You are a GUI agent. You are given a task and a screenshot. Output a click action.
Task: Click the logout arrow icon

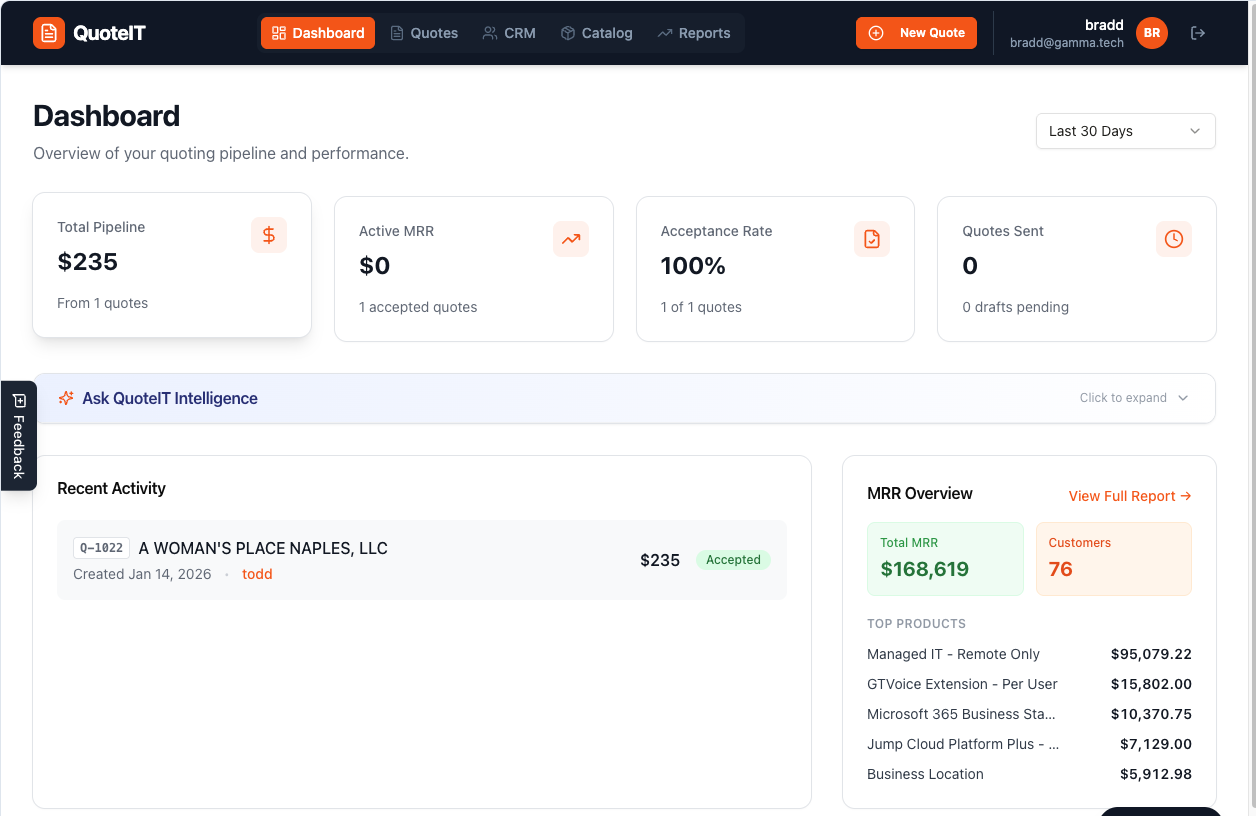click(1198, 33)
